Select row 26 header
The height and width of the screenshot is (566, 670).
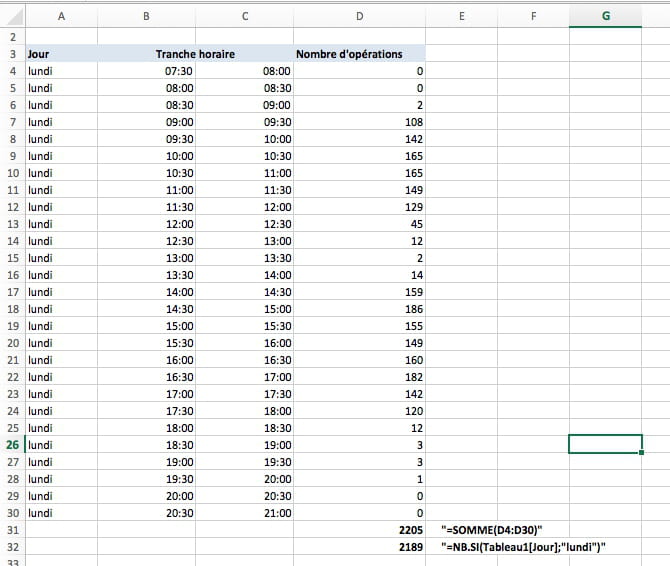click(12, 444)
